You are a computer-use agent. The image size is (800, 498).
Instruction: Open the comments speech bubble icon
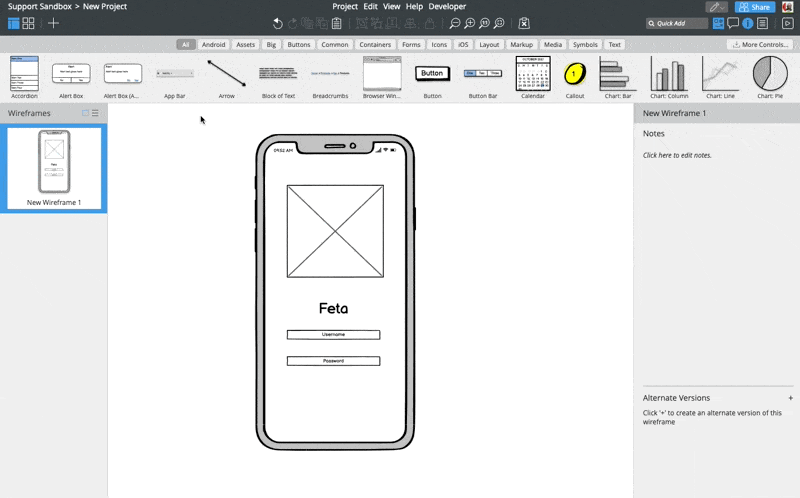733,23
